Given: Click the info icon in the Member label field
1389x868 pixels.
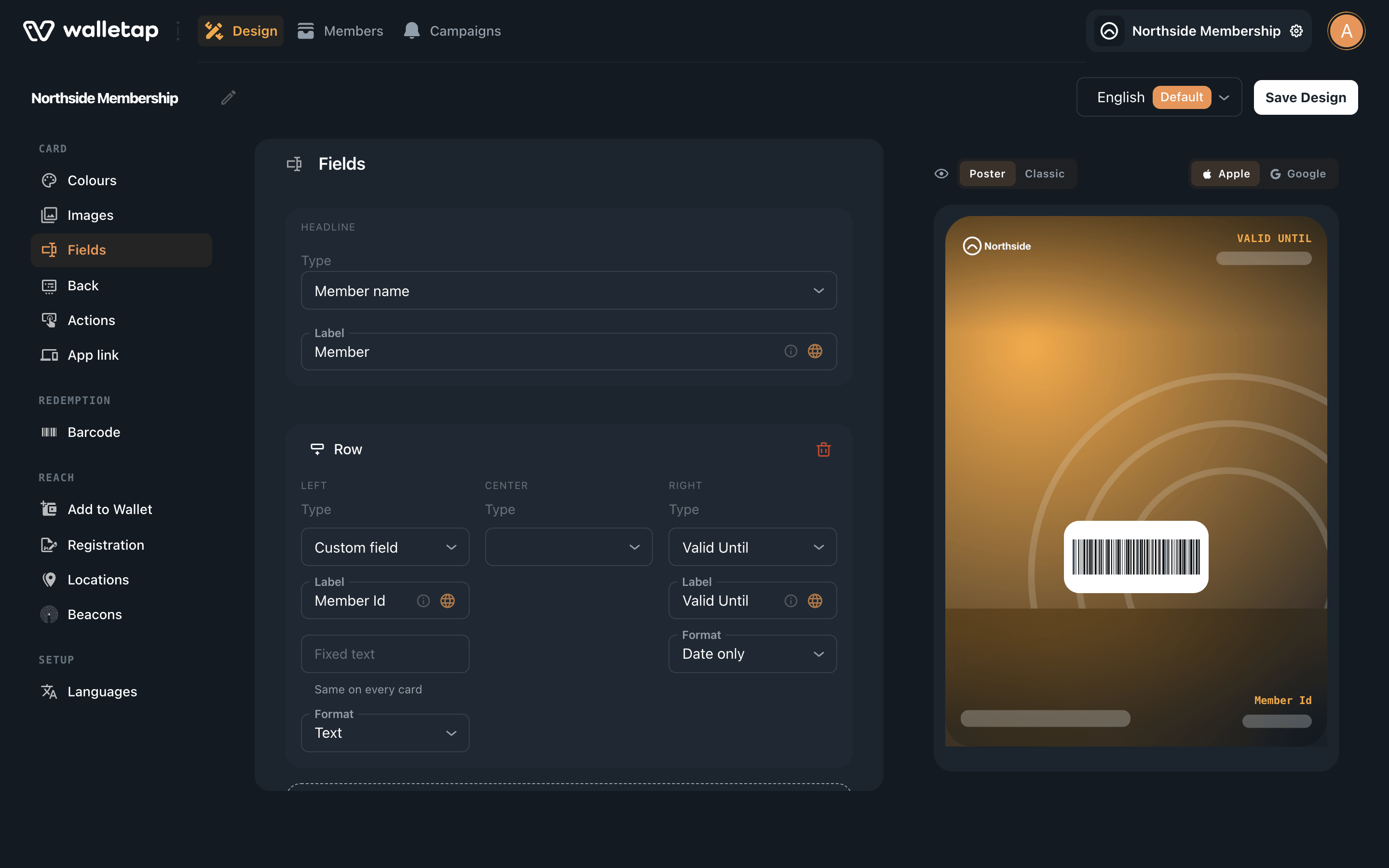Looking at the screenshot, I should (791, 352).
